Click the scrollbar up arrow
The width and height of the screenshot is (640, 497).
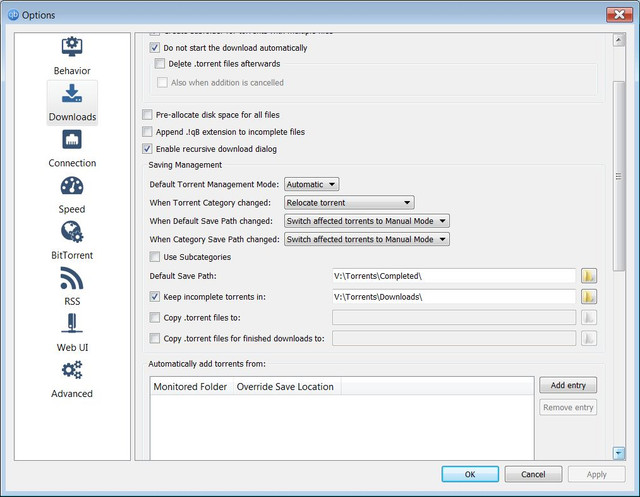[619, 40]
